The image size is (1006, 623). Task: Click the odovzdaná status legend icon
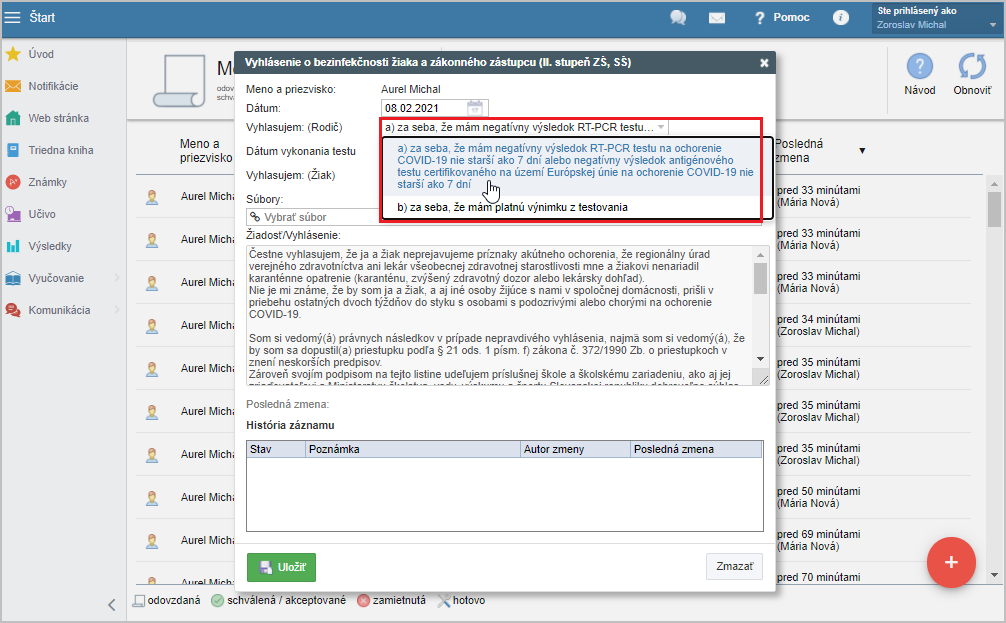139,601
